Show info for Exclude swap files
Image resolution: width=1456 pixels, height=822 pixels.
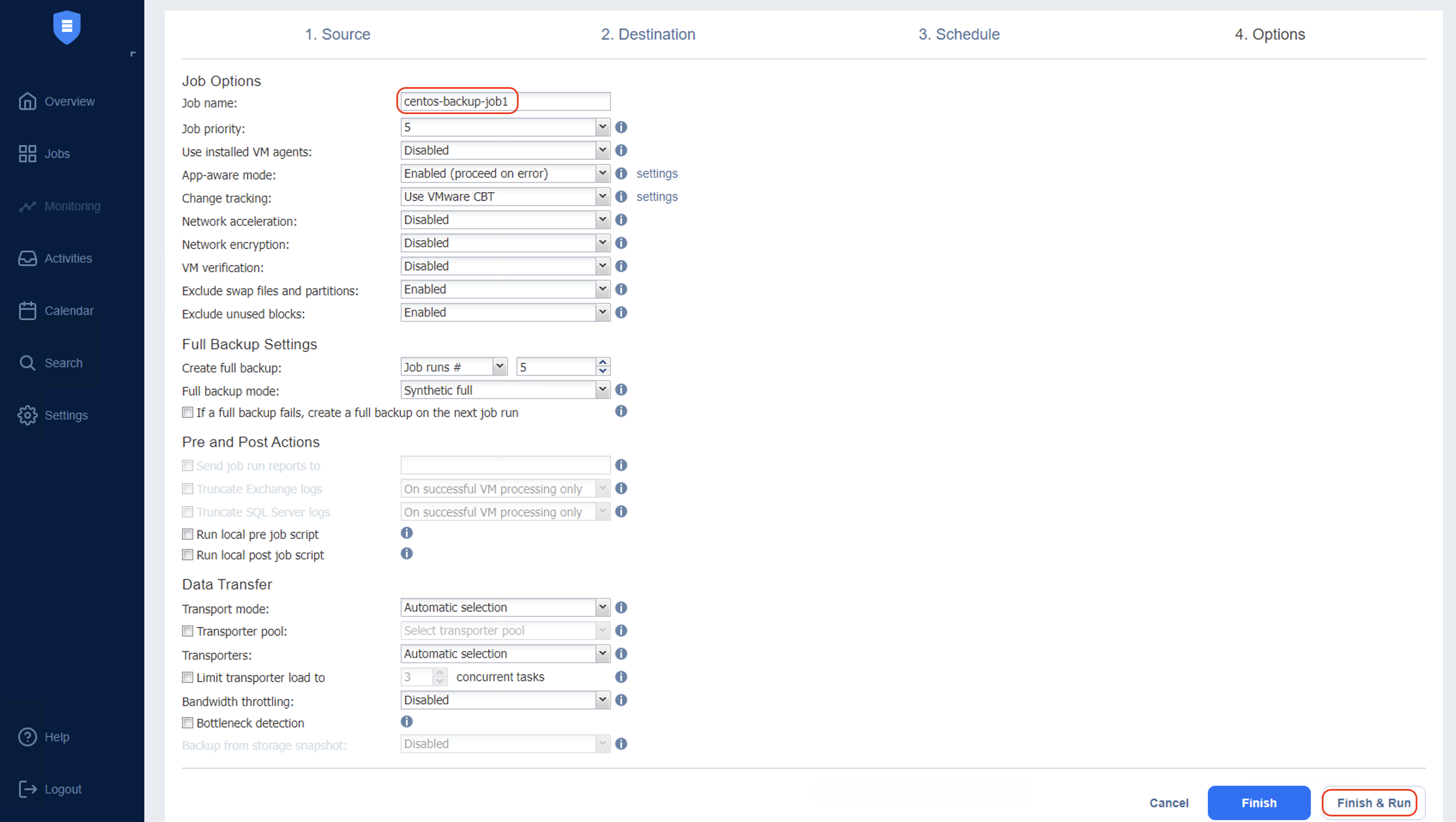621,290
